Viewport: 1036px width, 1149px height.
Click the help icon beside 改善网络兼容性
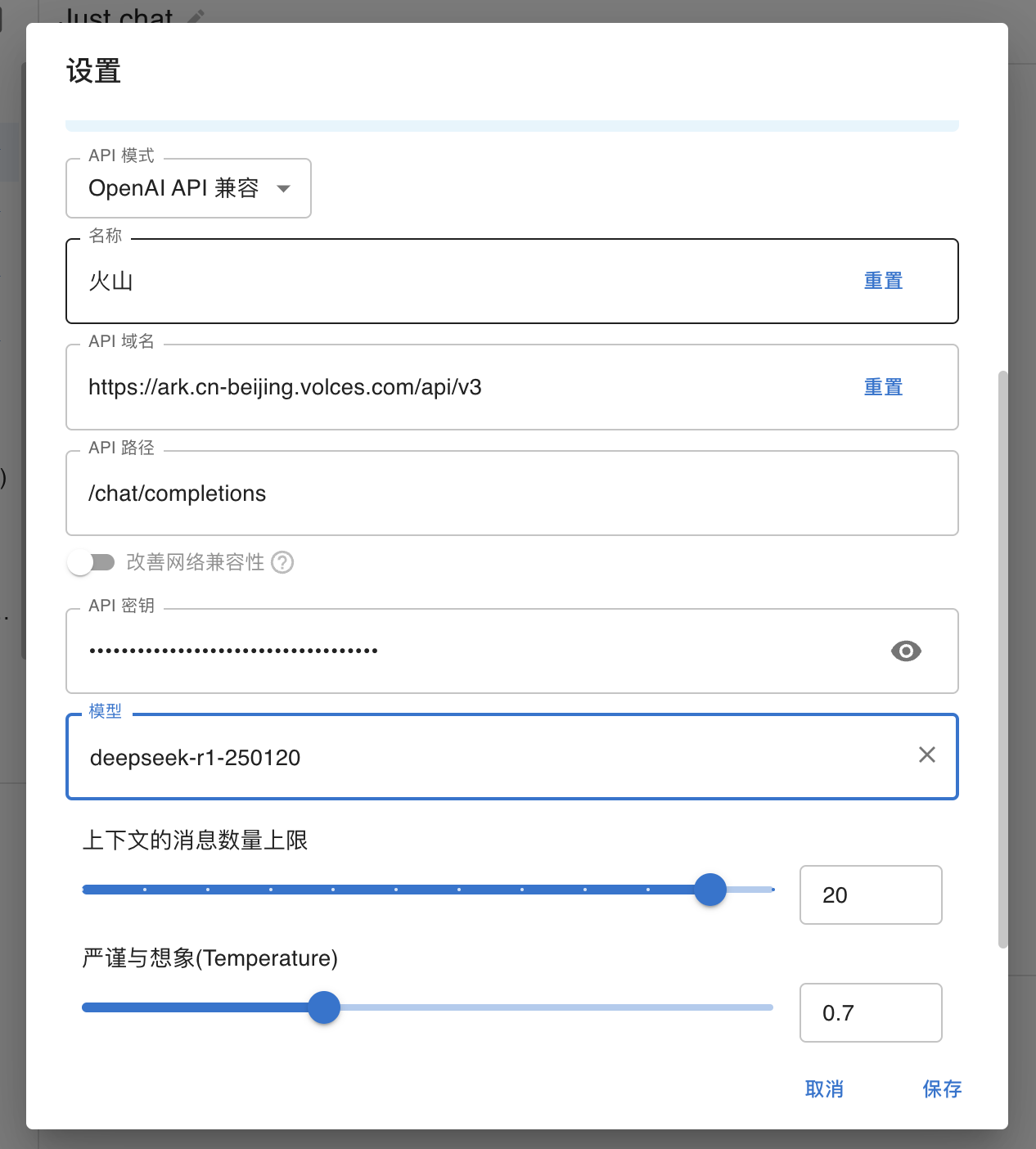coord(282,563)
